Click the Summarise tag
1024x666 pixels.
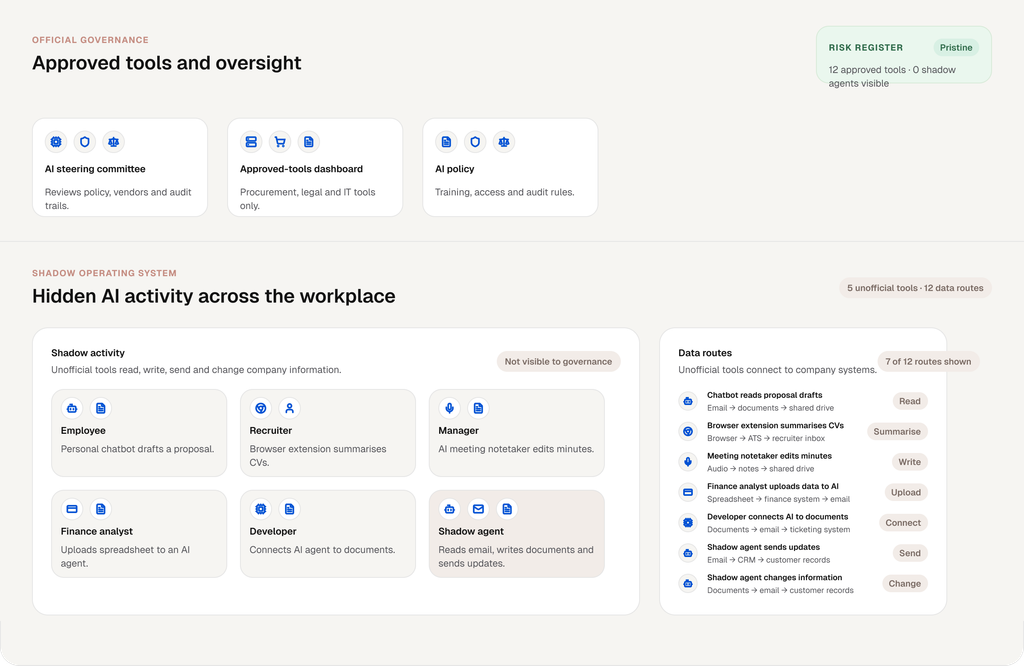(x=897, y=432)
